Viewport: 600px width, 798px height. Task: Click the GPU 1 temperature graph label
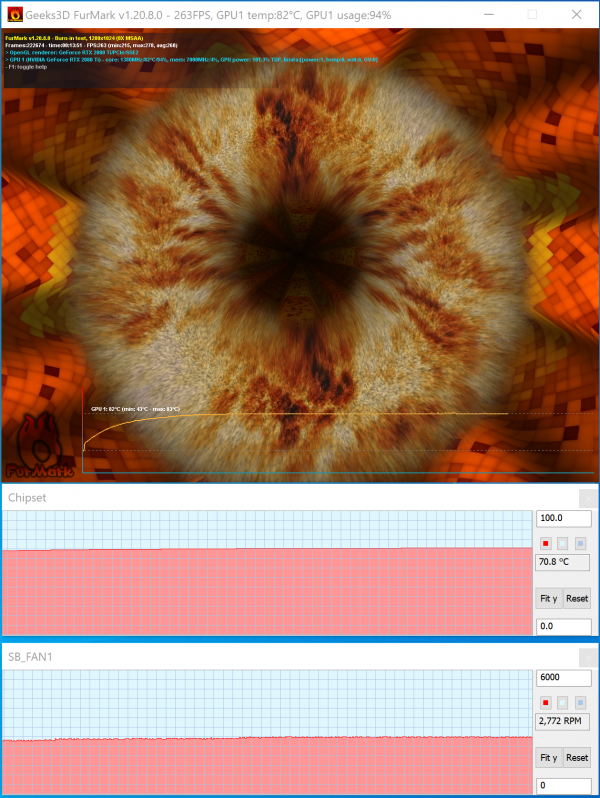tap(135, 409)
